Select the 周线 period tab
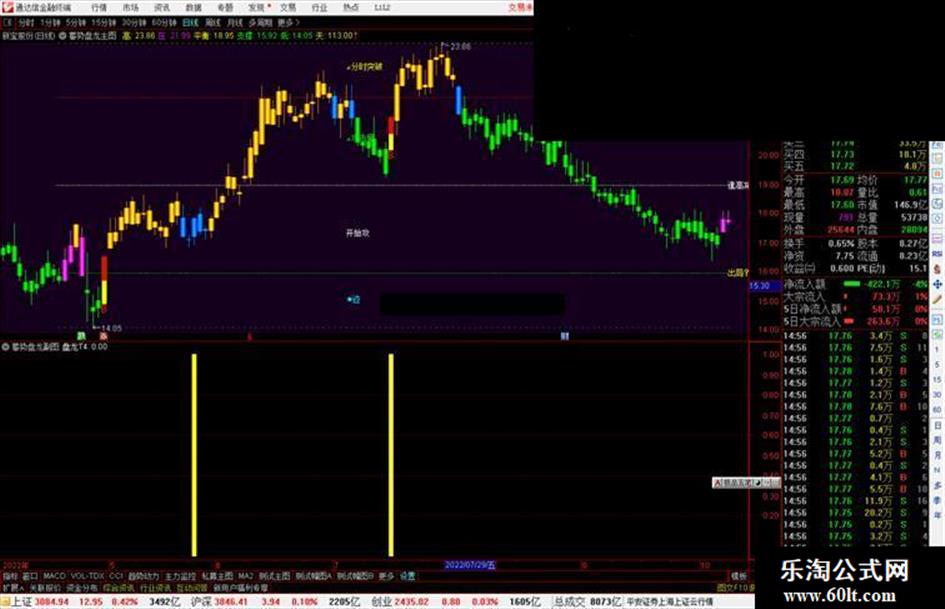Image resolution: width=945 pixels, height=609 pixels. [x=213, y=23]
